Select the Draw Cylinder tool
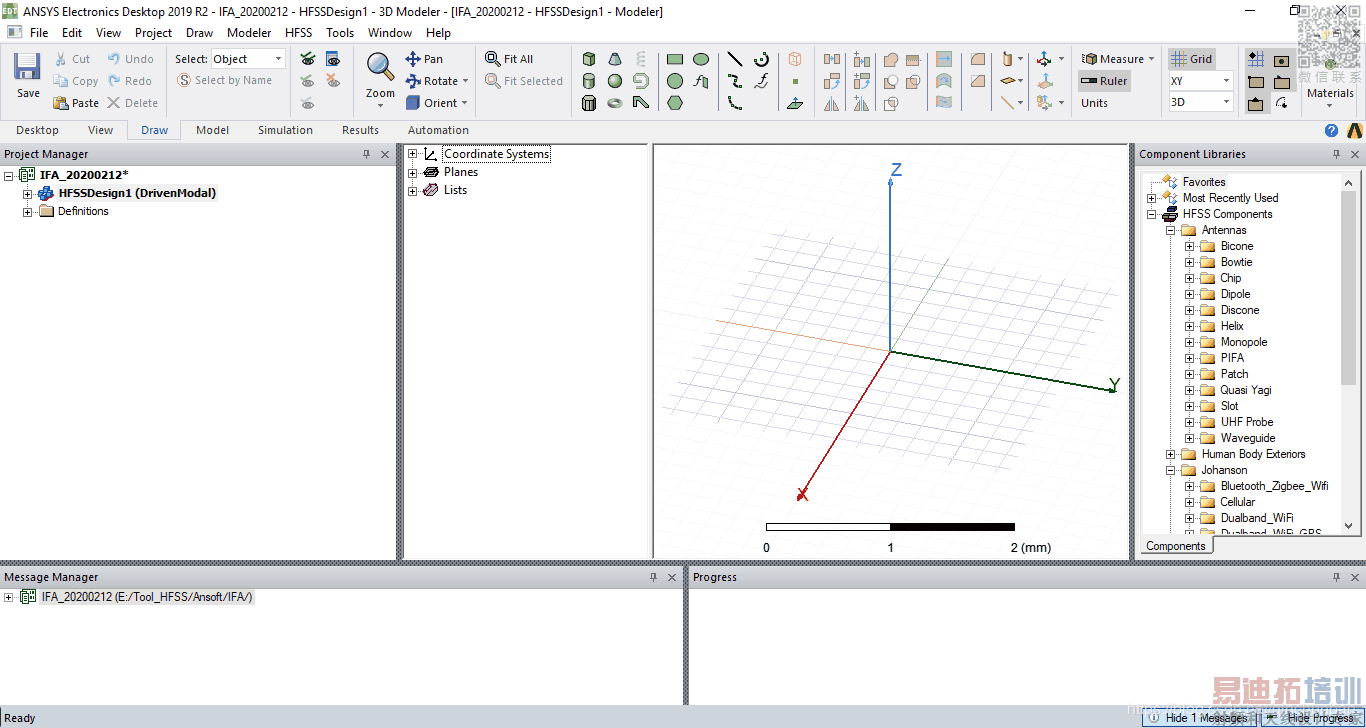1366x728 pixels. [x=589, y=81]
